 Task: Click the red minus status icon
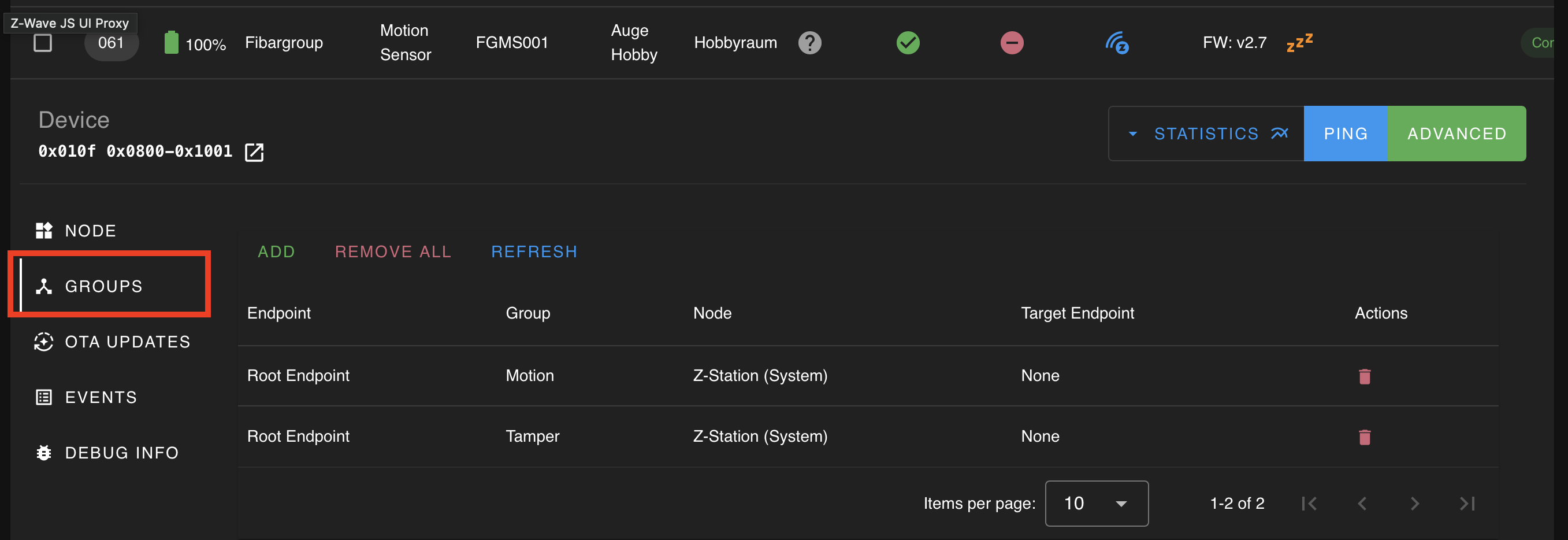click(1012, 43)
